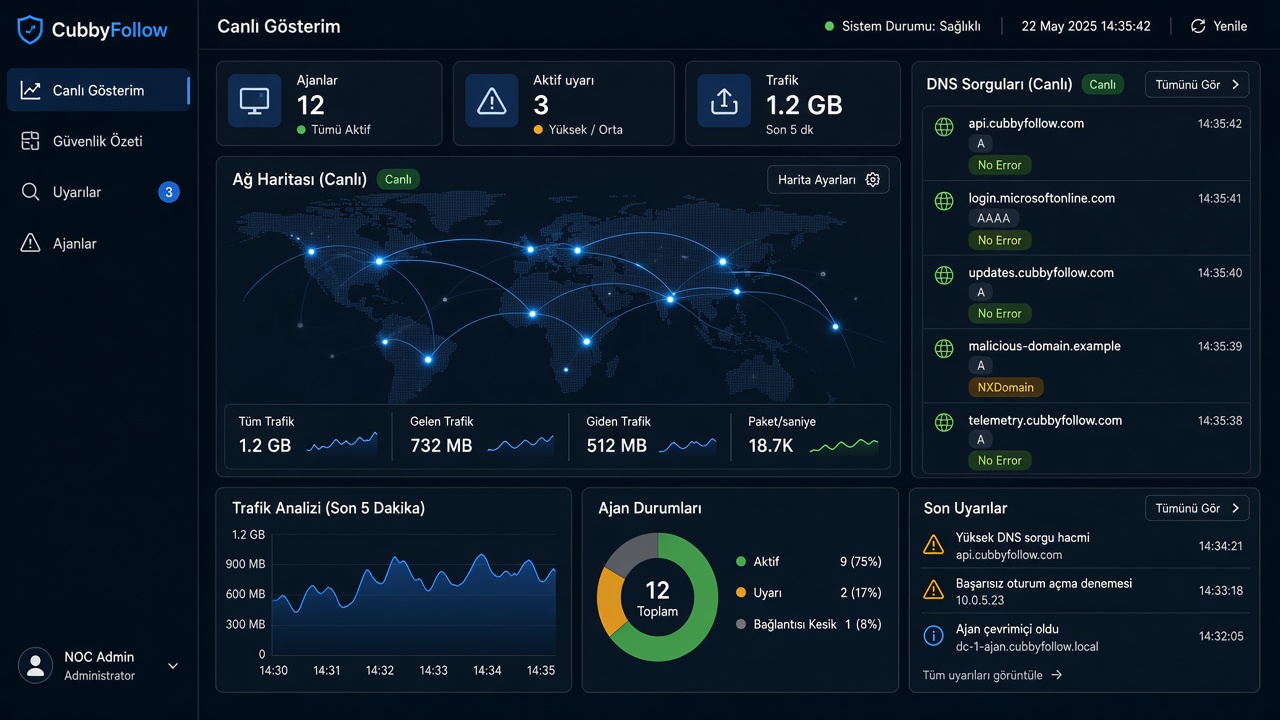Image resolution: width=1280 pixels, height=720 pixels.
Task: Toggle the Canlı badge on DNS Sorguları
Action: tap(1103, 85)
